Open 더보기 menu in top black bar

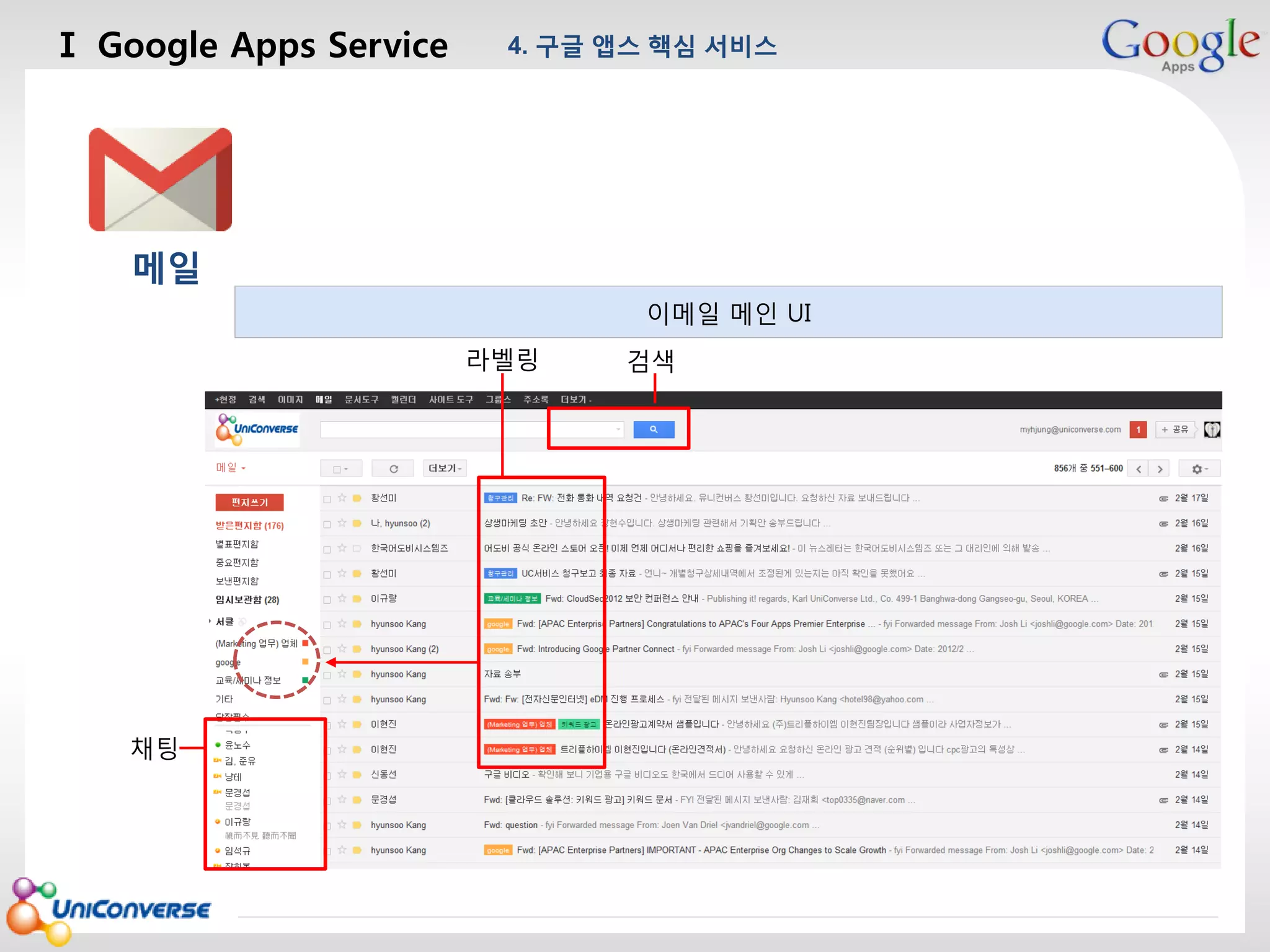[x=575, y=400]
